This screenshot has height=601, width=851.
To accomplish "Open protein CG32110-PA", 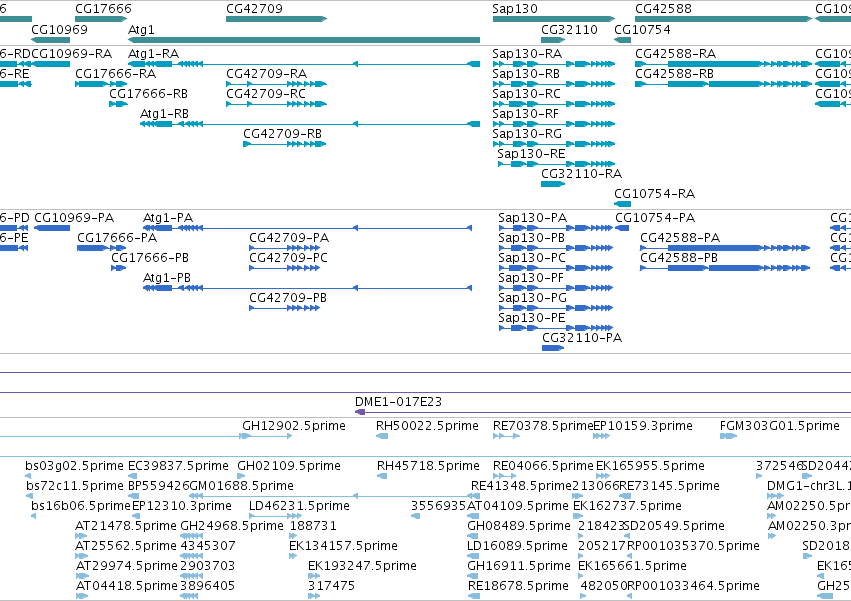I will [553, 348].
